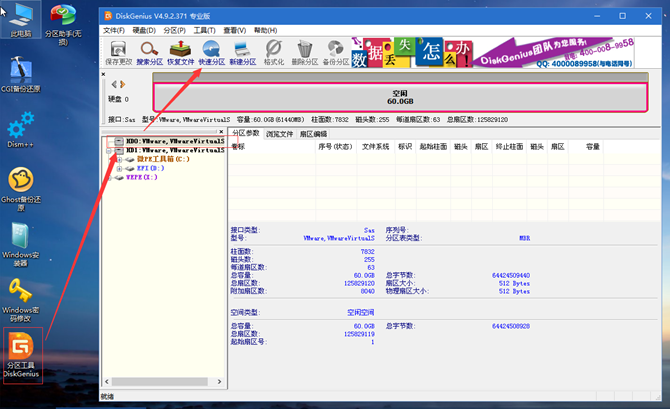The height and width of the screenshot is (409, 670).
Task: Open the Windows安装器 desktop icon
Action: click(21, 244)
